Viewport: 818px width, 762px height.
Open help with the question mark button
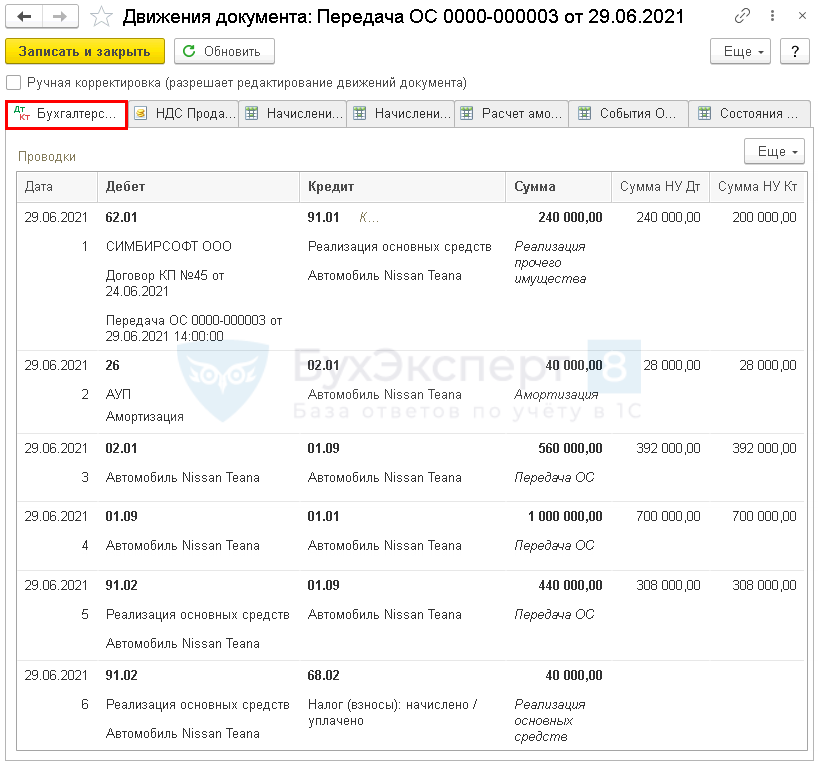click(794, 52)
